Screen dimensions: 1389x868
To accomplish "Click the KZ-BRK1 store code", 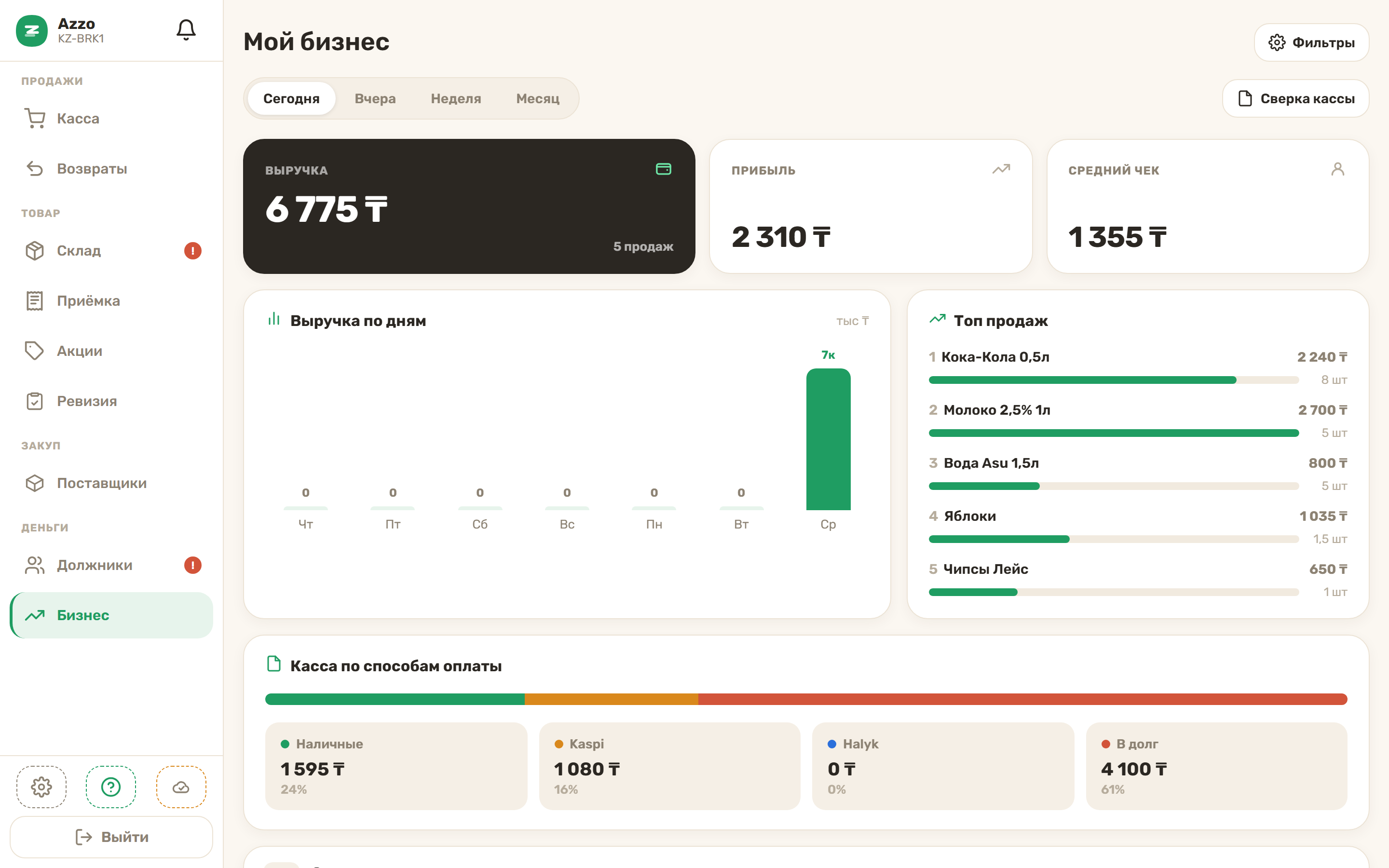I will click(81, 39).
